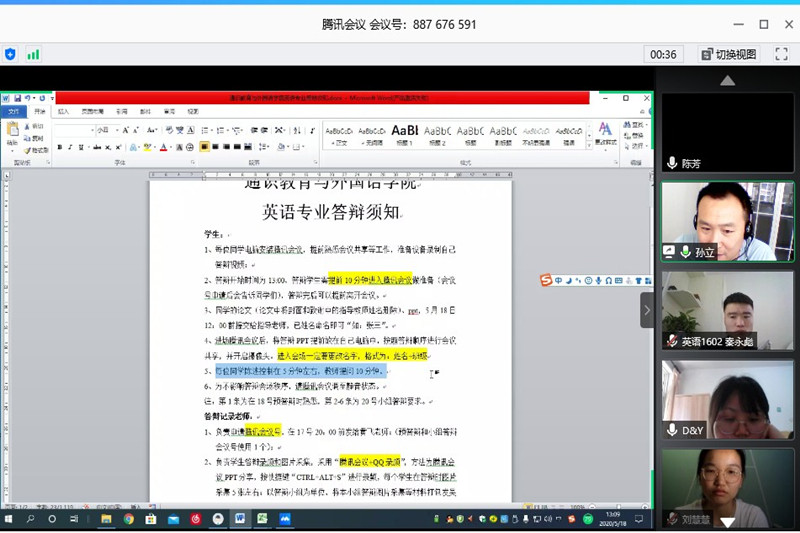
Task: Open the network signal strength indicator
Action: (33, 54)
